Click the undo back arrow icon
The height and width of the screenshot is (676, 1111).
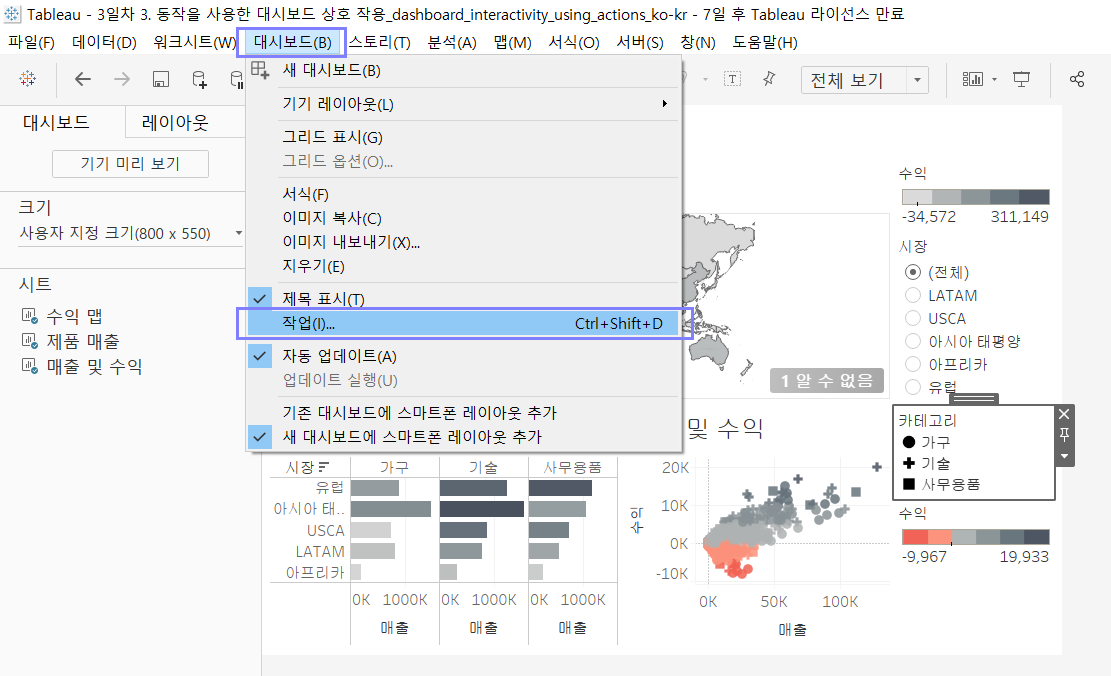tap(83, 79)
